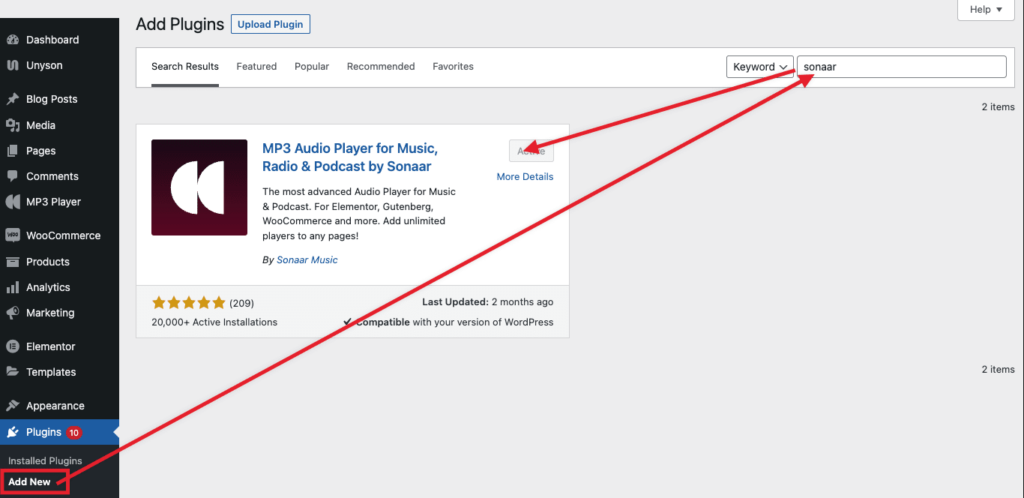Open the Templates menu label
Screen dimensions: 1024x498
point(51,372)
